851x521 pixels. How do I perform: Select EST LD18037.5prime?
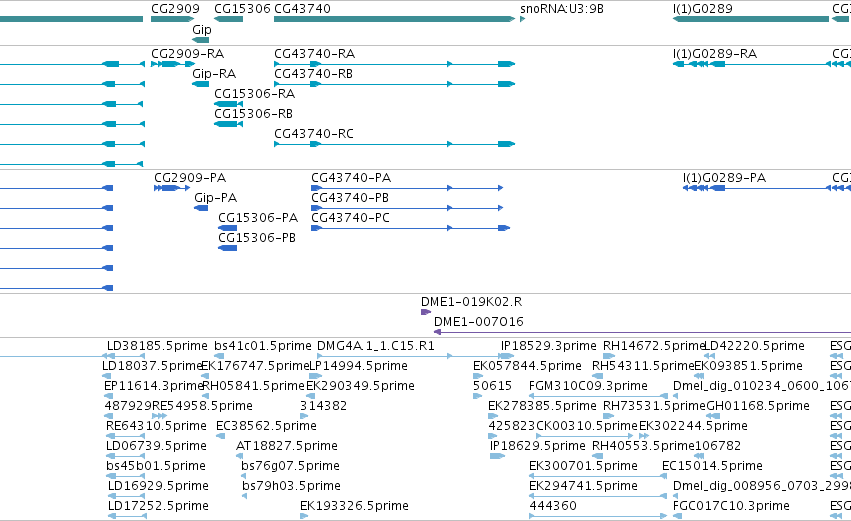(152, 366)
